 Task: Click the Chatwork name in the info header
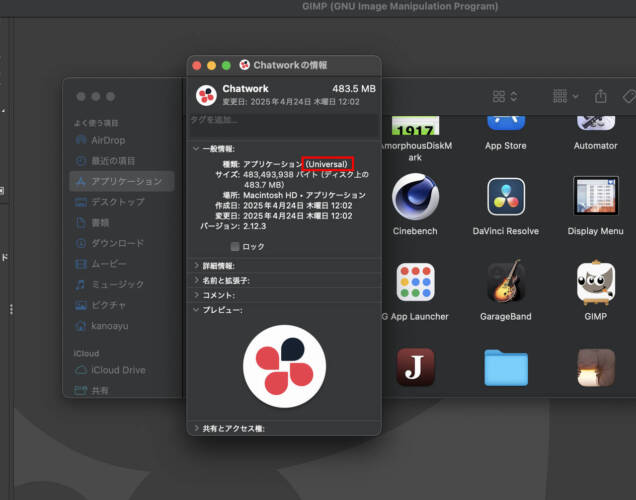[x=245, y=89]
